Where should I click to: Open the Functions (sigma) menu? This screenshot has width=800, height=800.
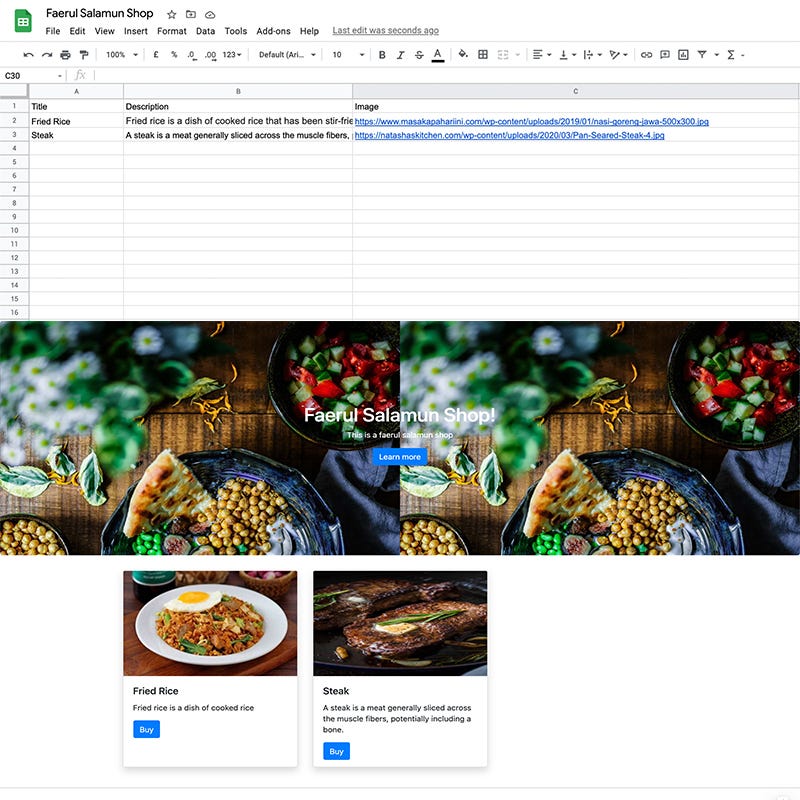pos(729,55)
